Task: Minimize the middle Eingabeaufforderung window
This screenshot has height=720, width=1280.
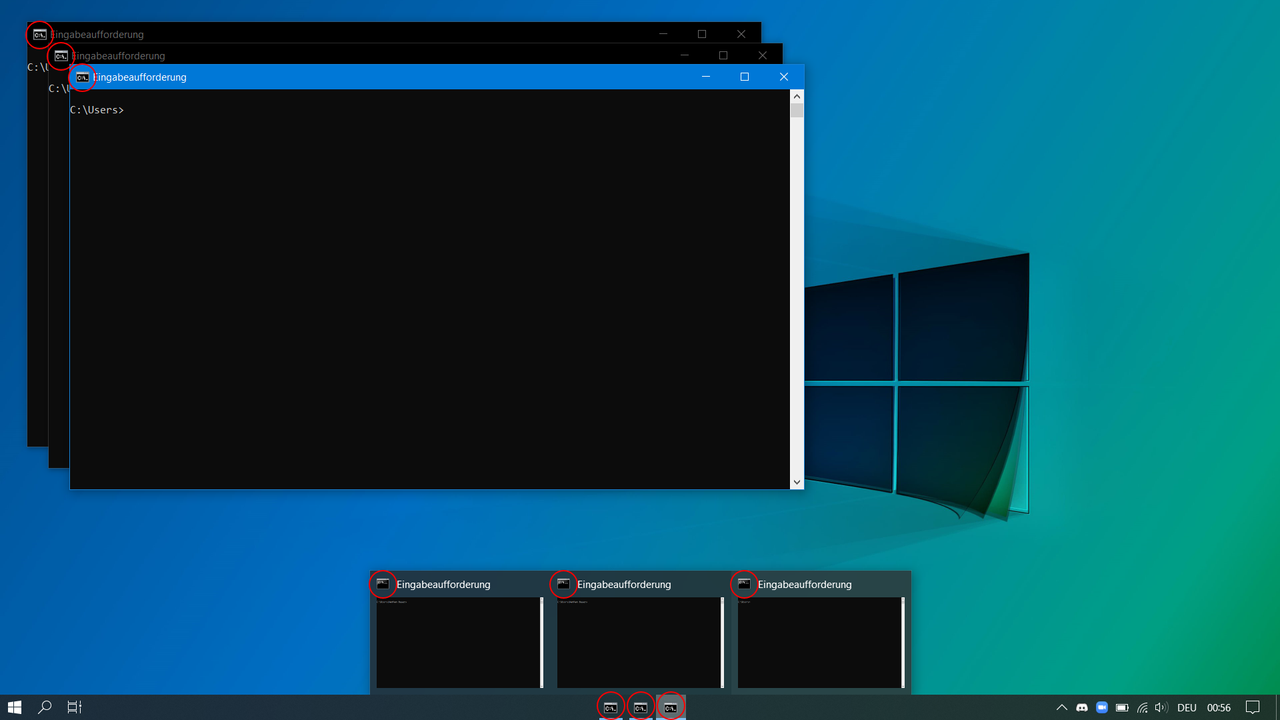Action: 685,56
